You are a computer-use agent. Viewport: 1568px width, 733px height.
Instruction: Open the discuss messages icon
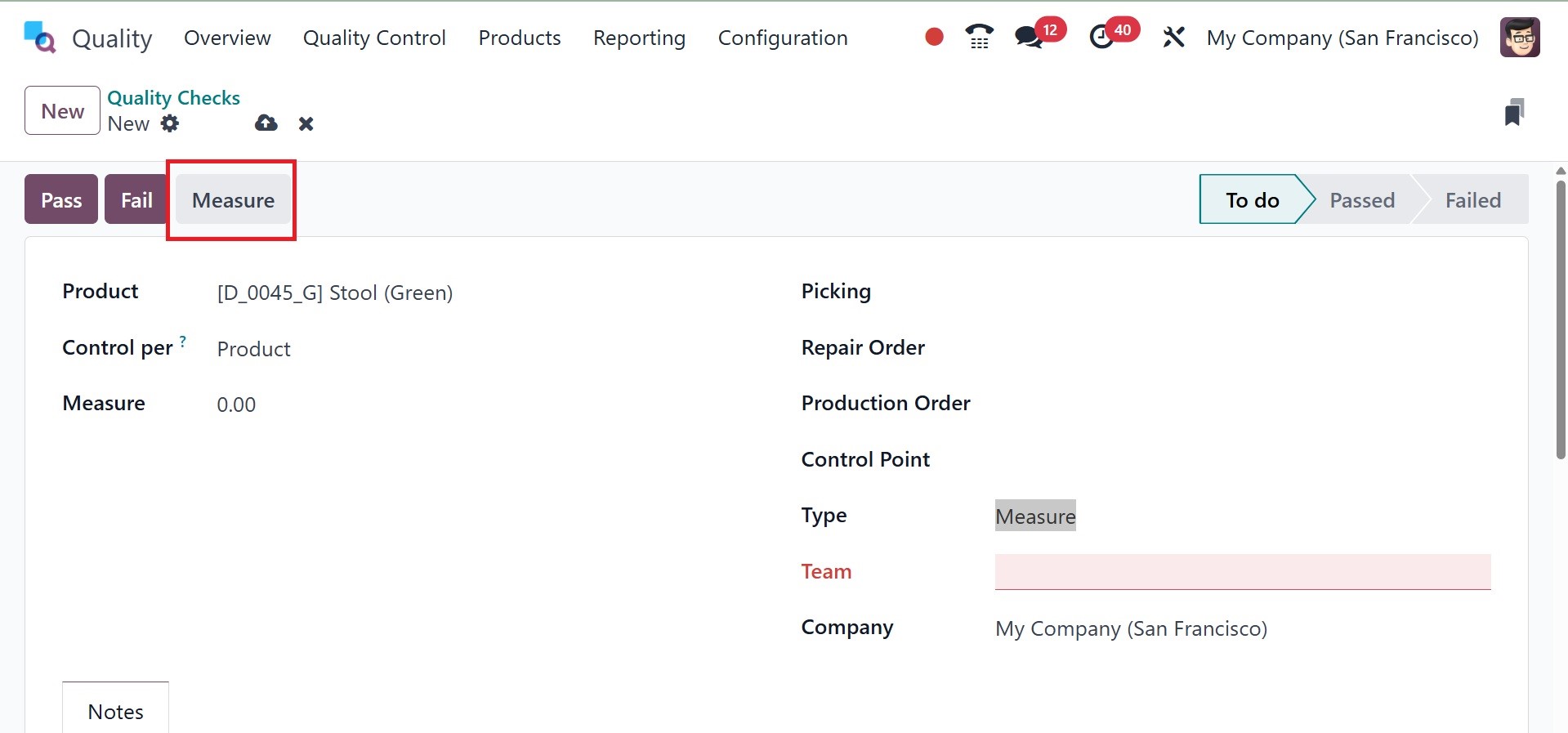(x=1029, y=37)
